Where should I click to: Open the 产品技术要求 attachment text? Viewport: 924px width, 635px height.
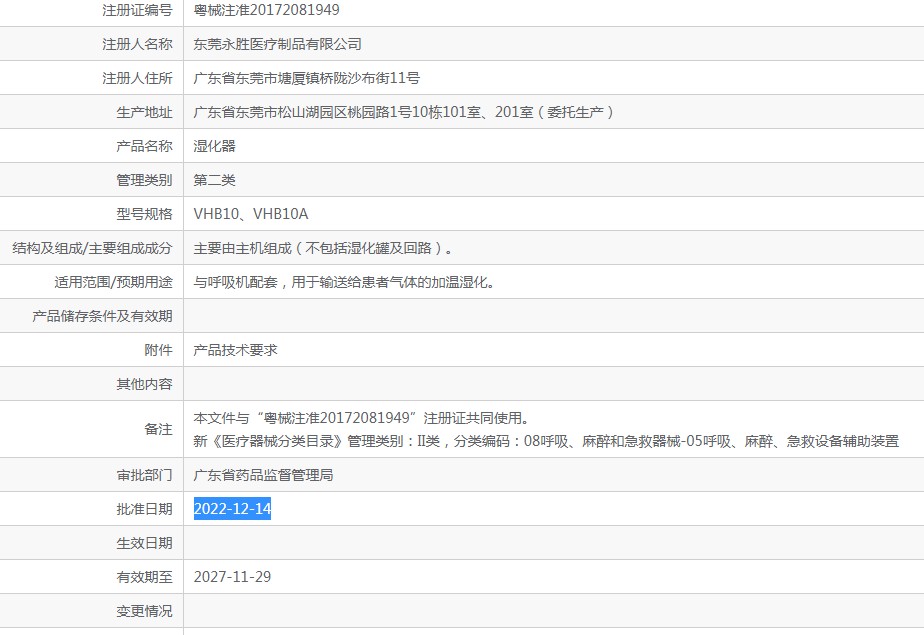[236, 350]
